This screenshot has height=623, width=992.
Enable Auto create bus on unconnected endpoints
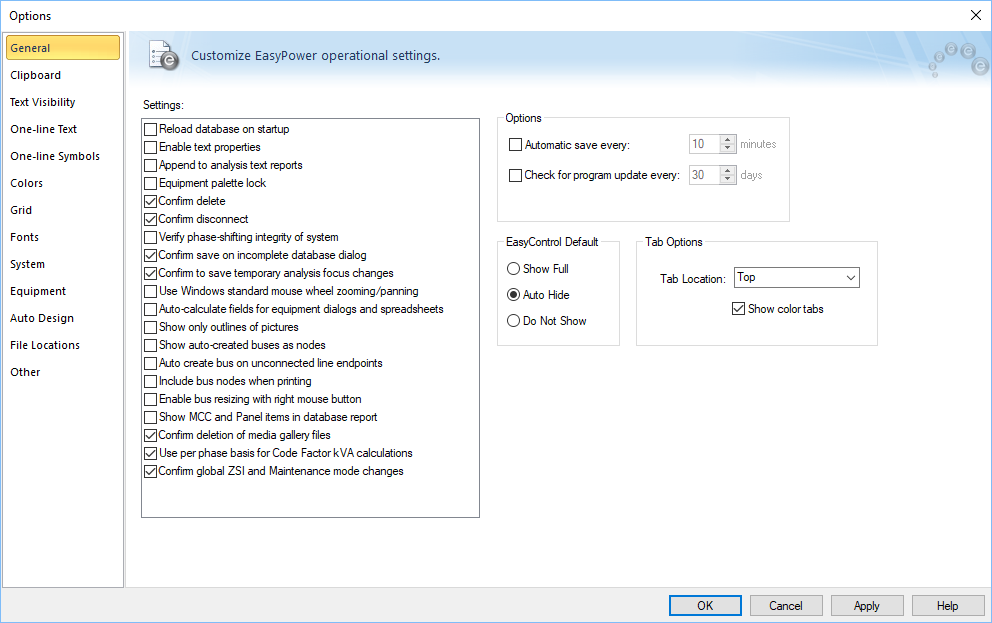(151, 364)
